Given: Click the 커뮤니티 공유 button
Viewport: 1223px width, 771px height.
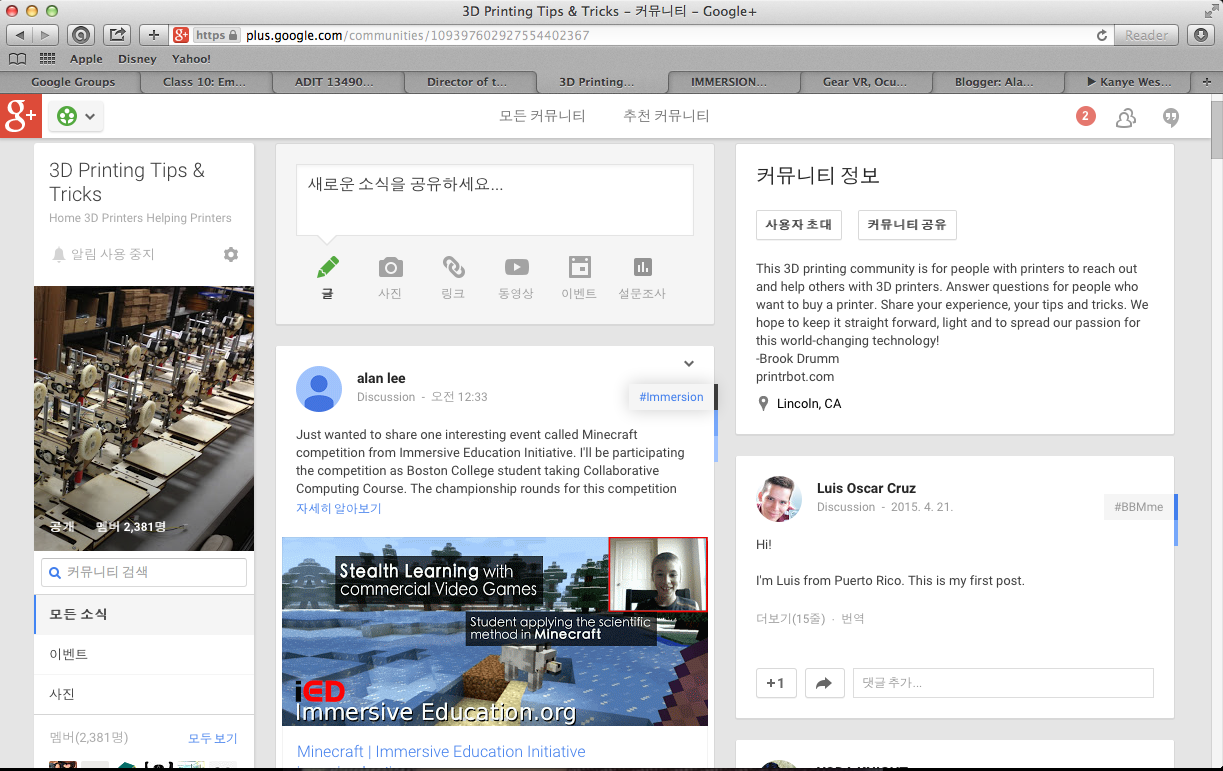Looking at the screenshot, I should [x=907, y=225].
